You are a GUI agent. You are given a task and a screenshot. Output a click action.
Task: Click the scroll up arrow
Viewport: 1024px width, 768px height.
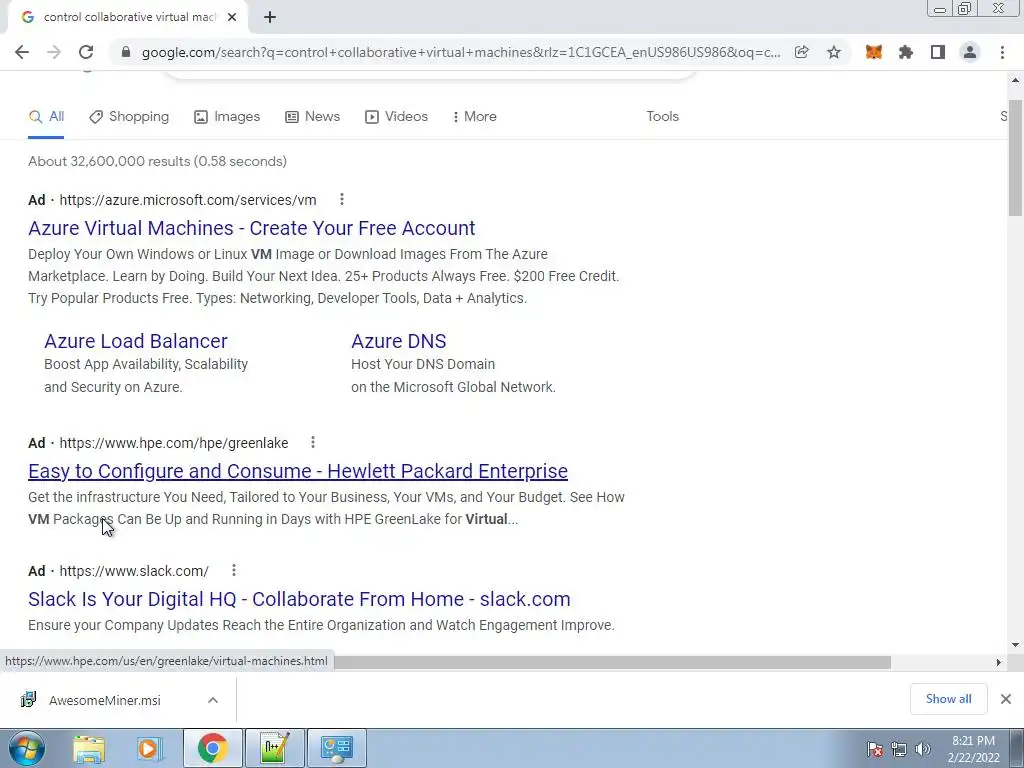(1015, 80)
